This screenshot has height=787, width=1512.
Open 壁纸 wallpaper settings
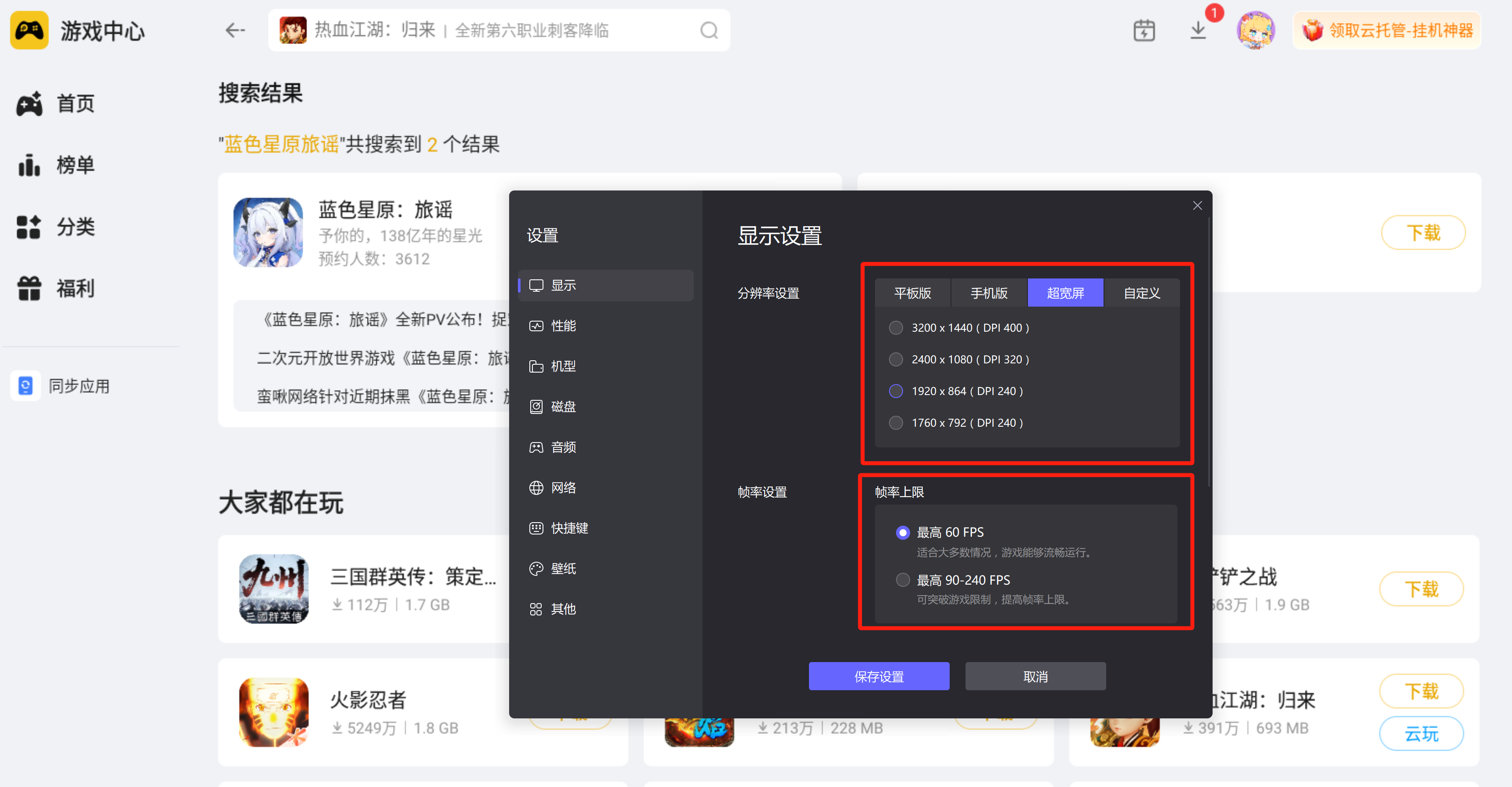[x=563, y=568]
